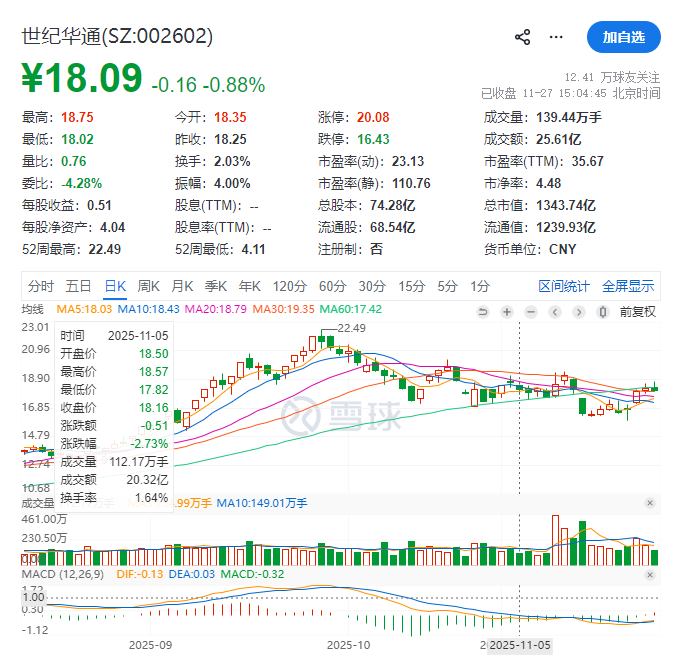The image size is (681, 657).
Task: Click the 加自选 button
Action: click(x=623, y=37)
